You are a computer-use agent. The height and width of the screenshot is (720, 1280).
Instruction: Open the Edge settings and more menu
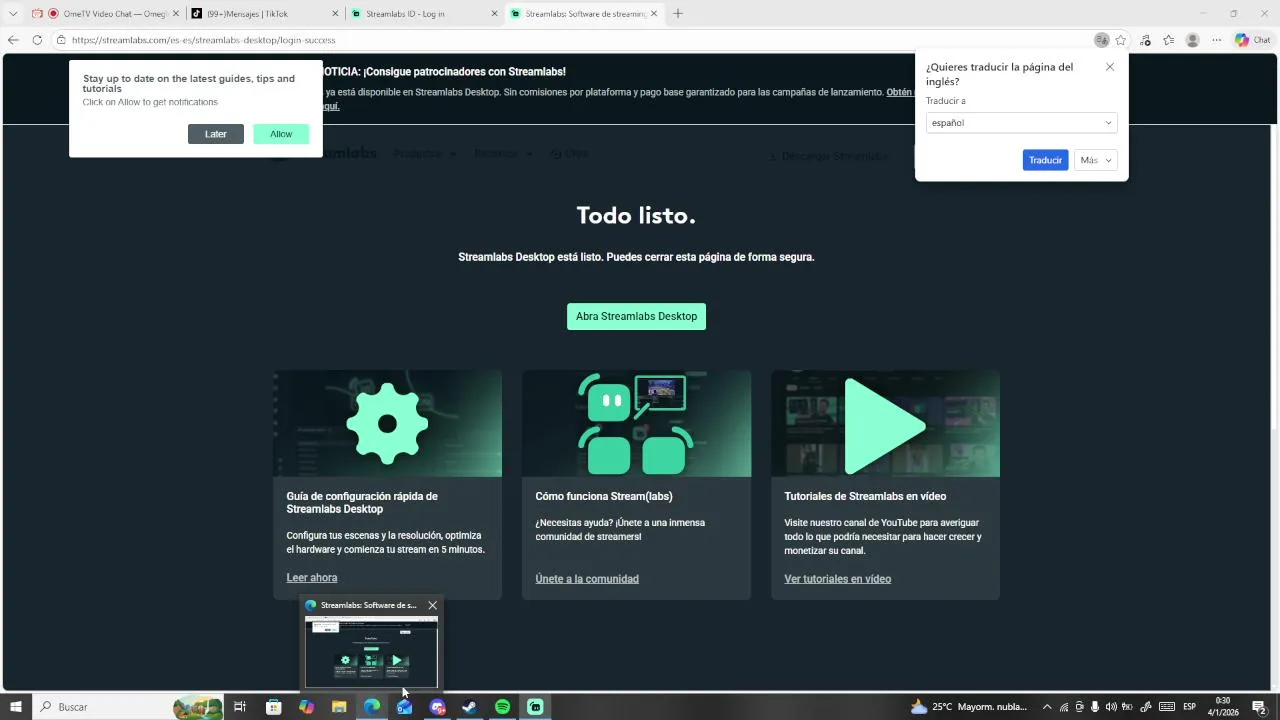(x=1216, y=40)
